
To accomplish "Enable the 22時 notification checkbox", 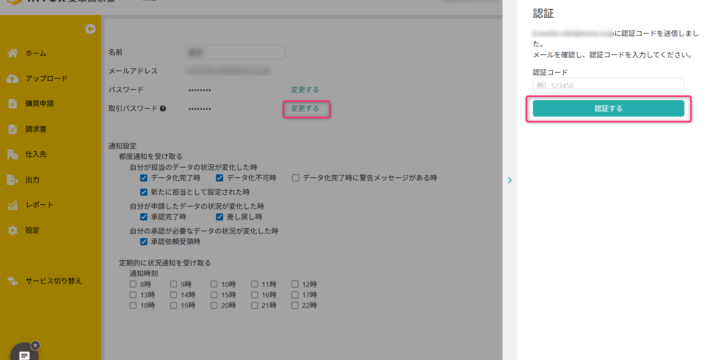I will pyautogui.click(x=295, y=305).
